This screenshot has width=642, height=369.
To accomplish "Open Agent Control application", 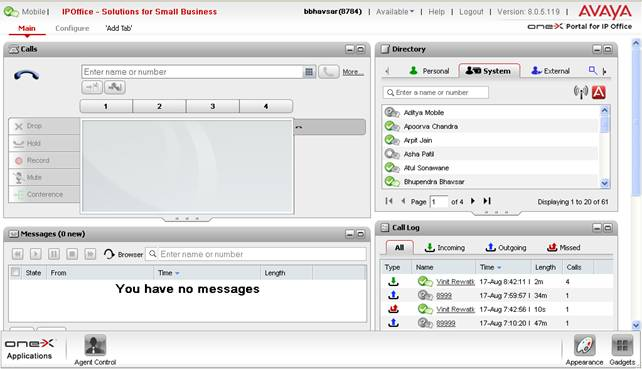I will [95, 350].
